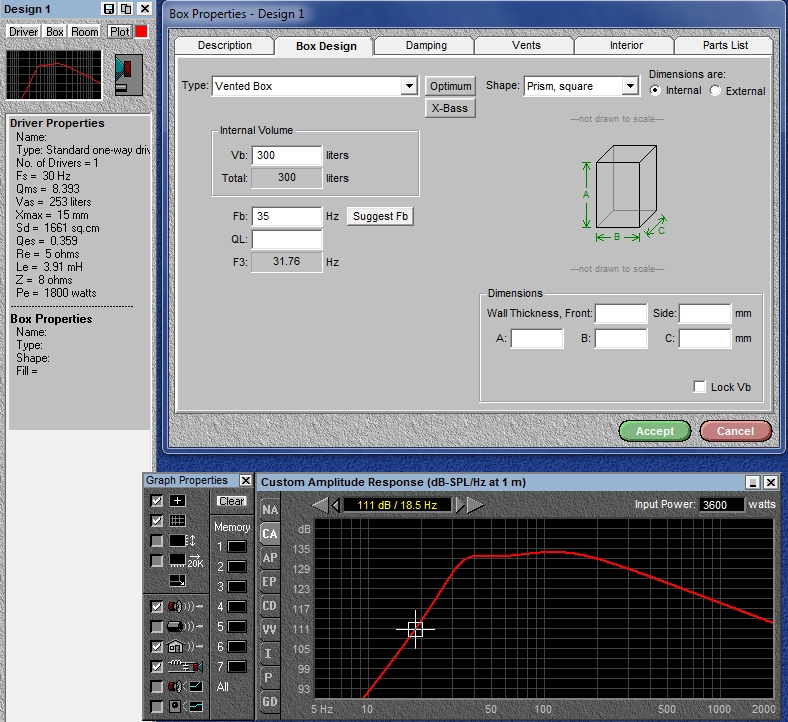
Task: Toggle the speaker equalization curve checkbox
Action: tap(157, 686)
